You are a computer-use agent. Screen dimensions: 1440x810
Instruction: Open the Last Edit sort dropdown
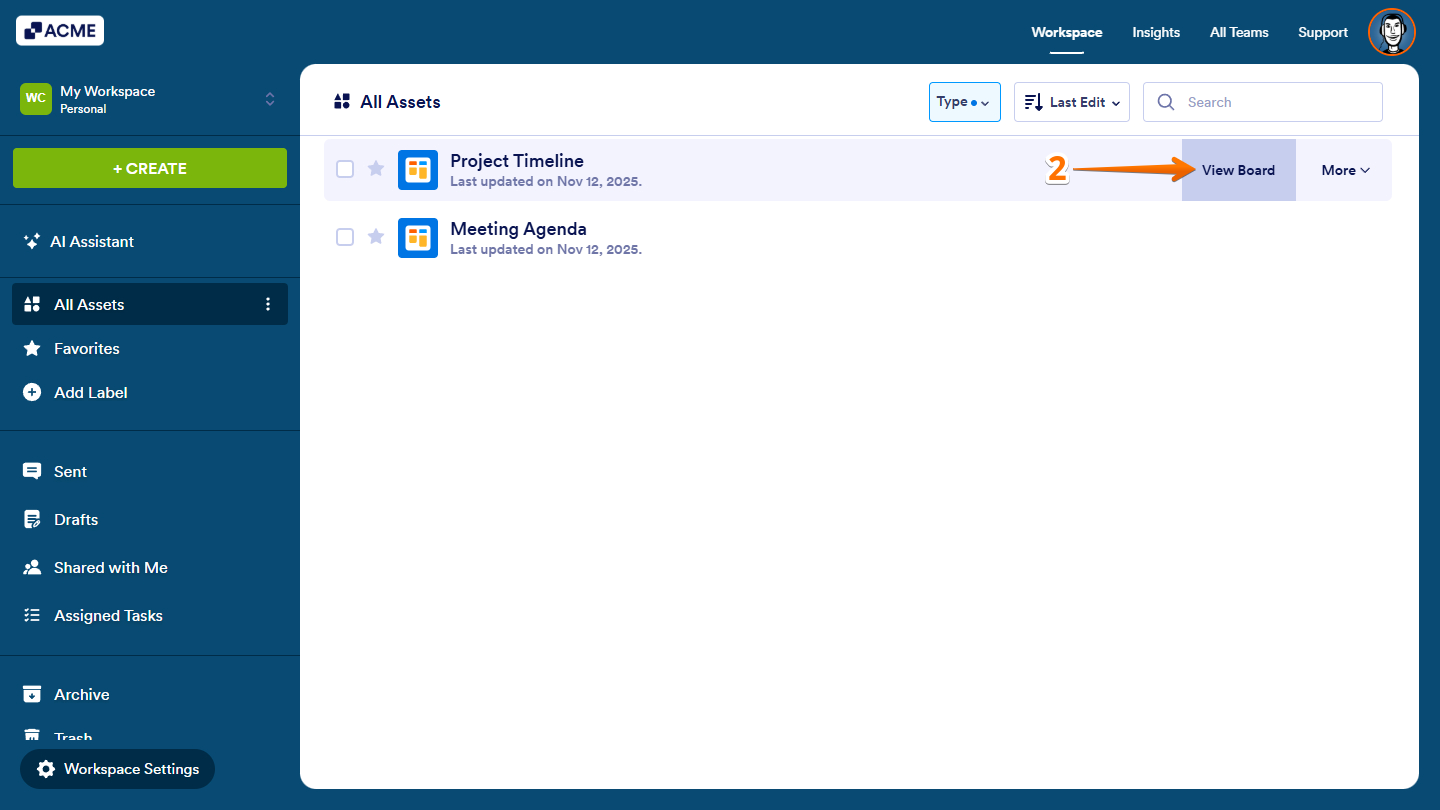1071,101
